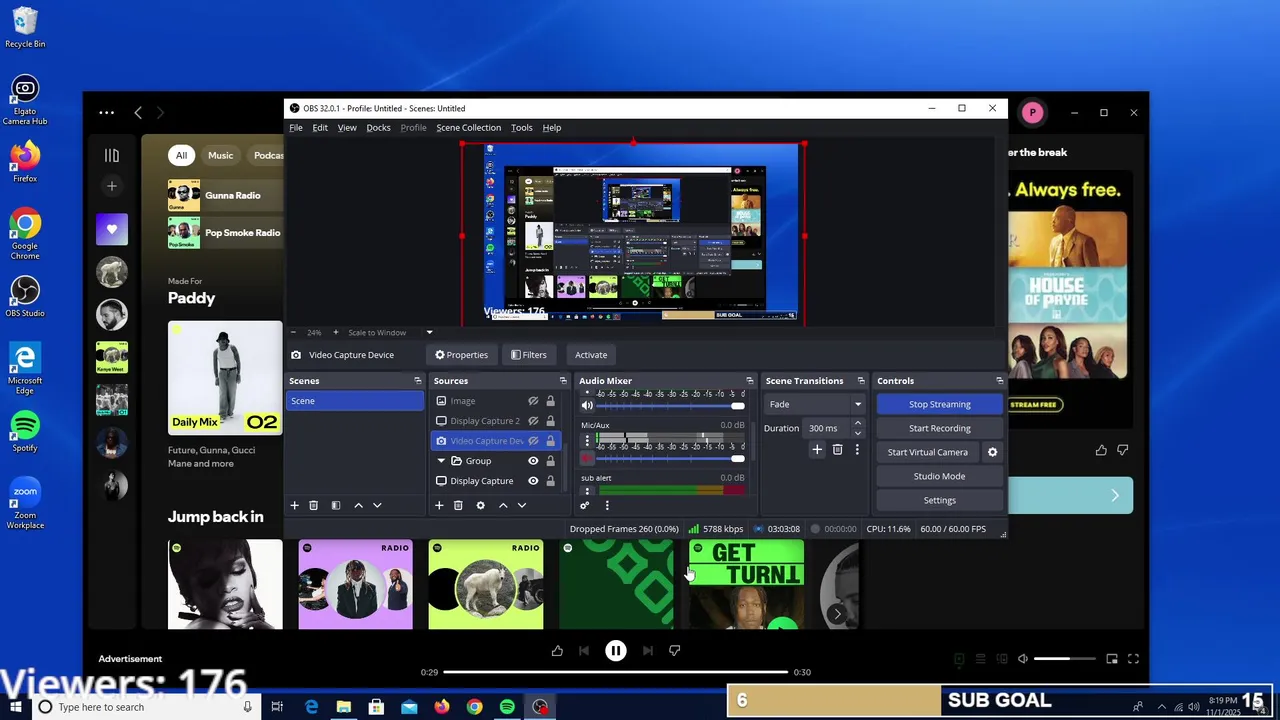This screenshot has height=720, width=1280.
Task: Open virtual camera settings gear
Action: tap(993, 452)
